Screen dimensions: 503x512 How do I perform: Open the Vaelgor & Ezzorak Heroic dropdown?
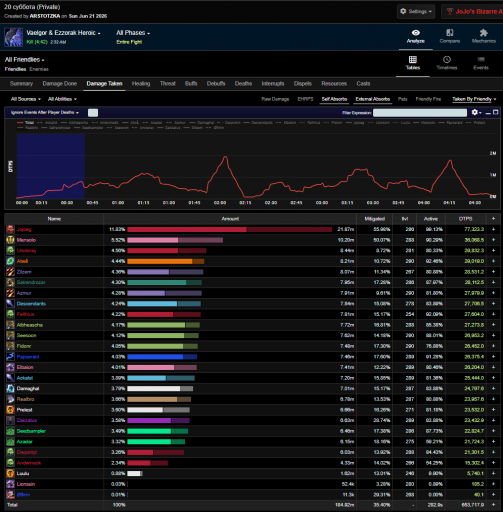63,33
